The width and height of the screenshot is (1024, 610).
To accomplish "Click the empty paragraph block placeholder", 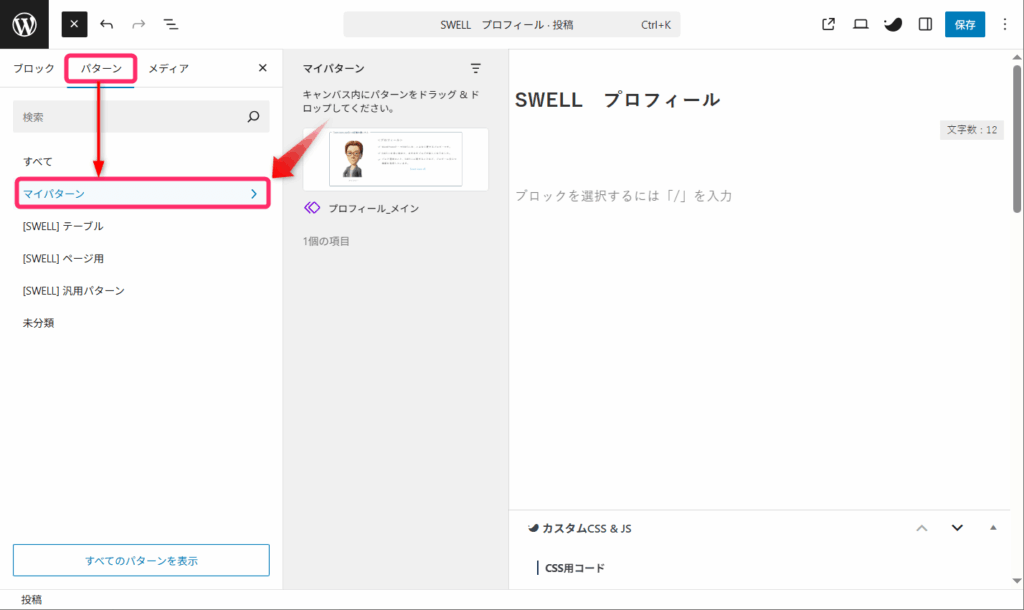I will click(624, 196).
